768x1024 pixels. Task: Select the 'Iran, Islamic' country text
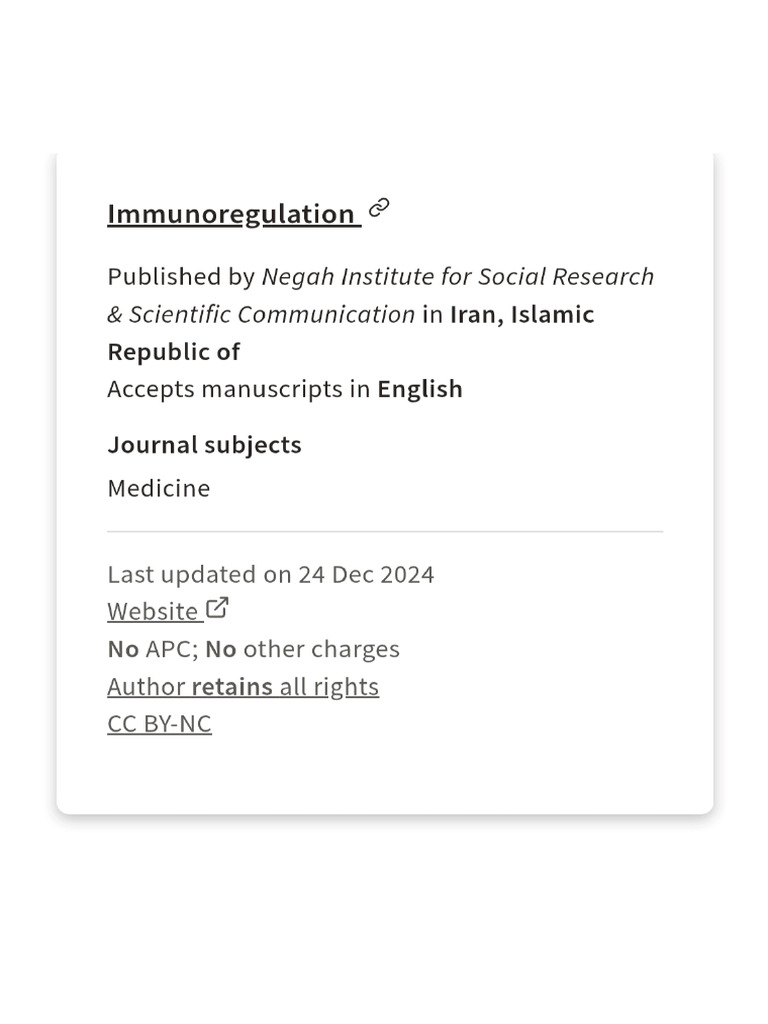(522, 314)
